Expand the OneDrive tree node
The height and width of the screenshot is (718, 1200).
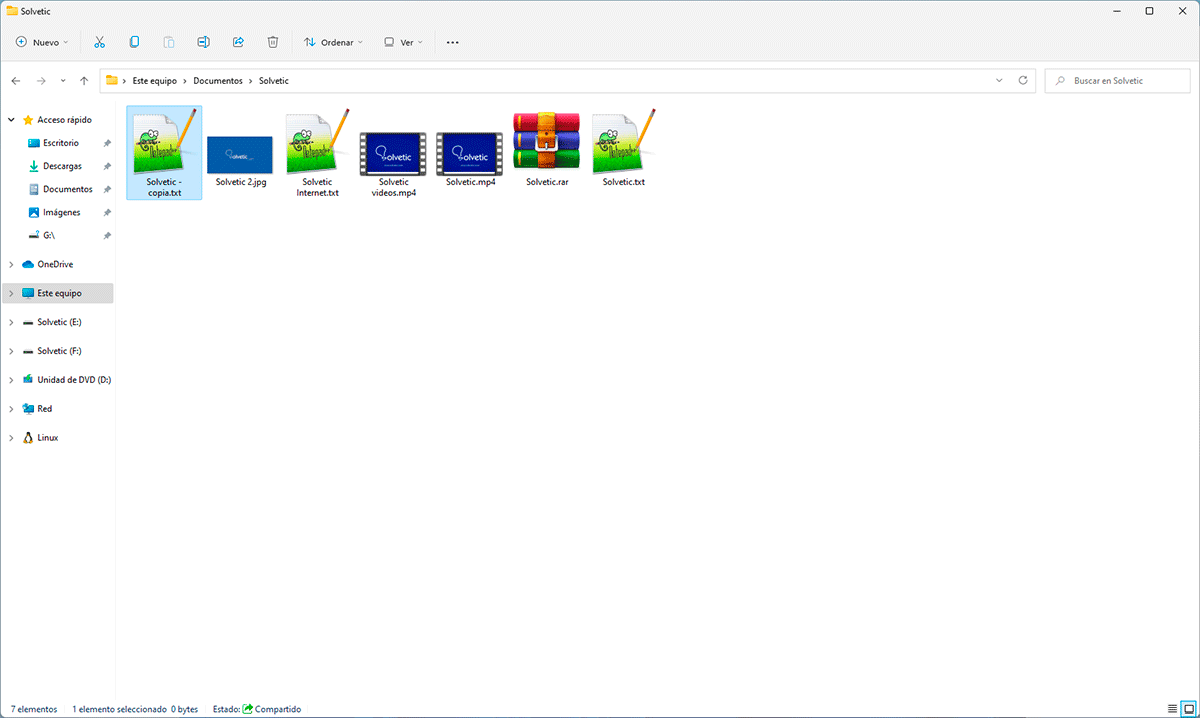[11, 264]
